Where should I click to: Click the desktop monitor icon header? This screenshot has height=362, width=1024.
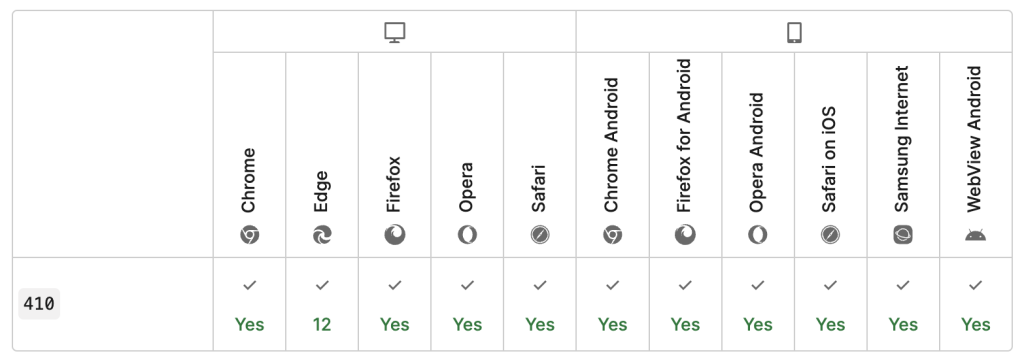click(394, 32)
